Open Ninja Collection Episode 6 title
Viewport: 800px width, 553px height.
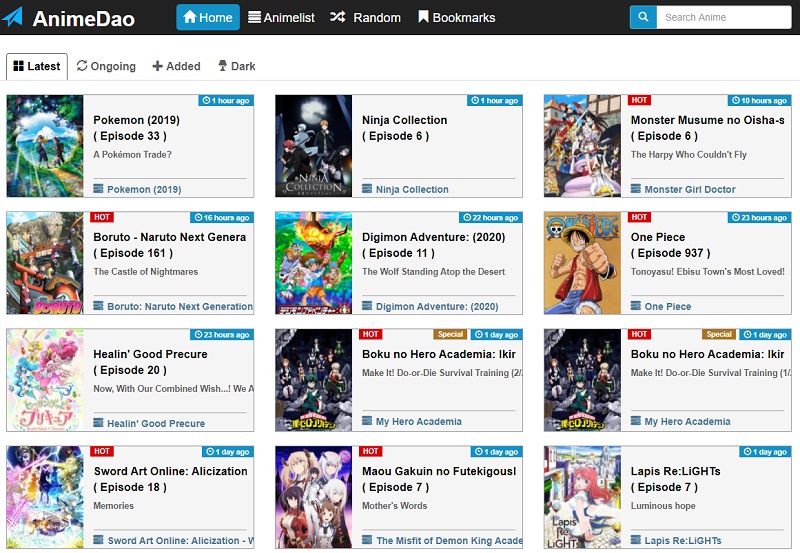click(405, 128)
